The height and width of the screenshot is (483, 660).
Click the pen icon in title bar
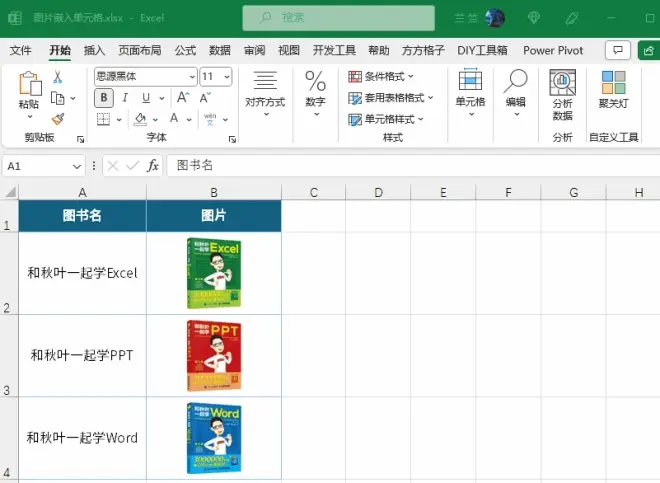click(x=572, y=18)
